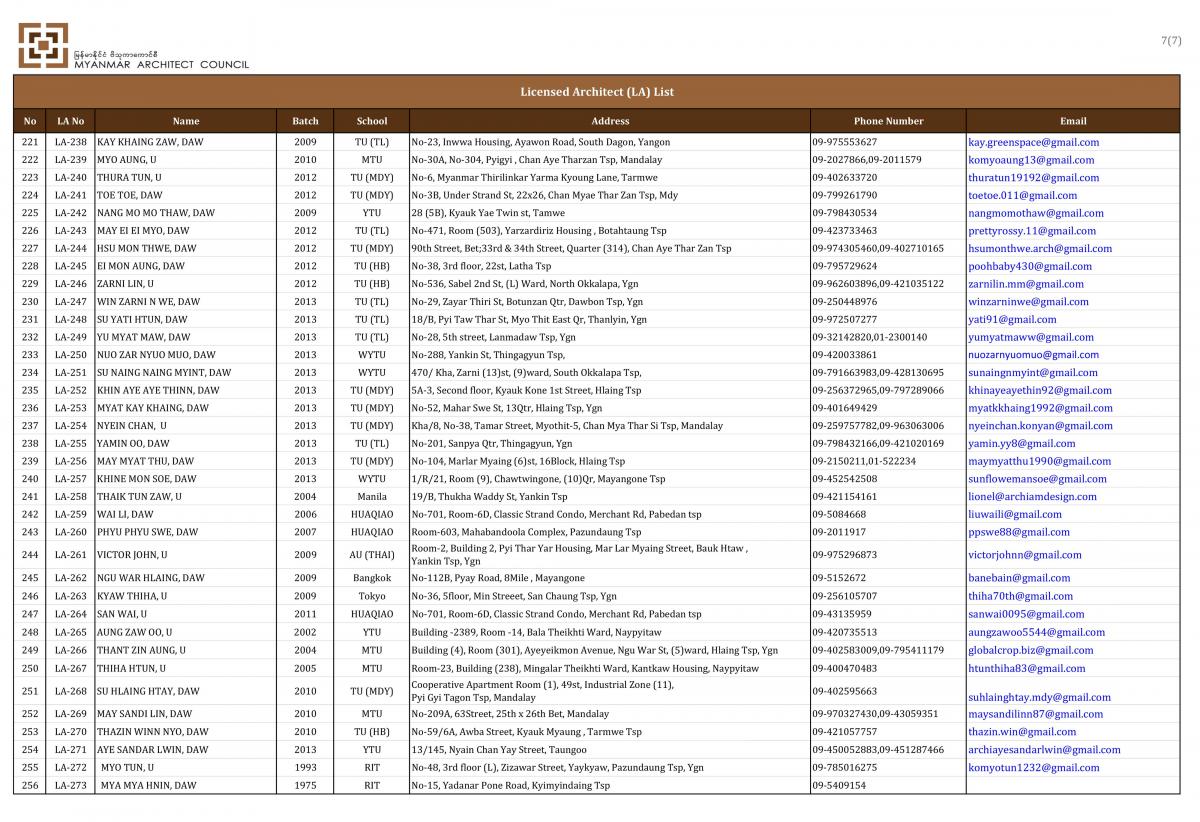Click email yati91@gmail.com
This screenshot has width=1200, height=822.
(x=1012, y=320)
